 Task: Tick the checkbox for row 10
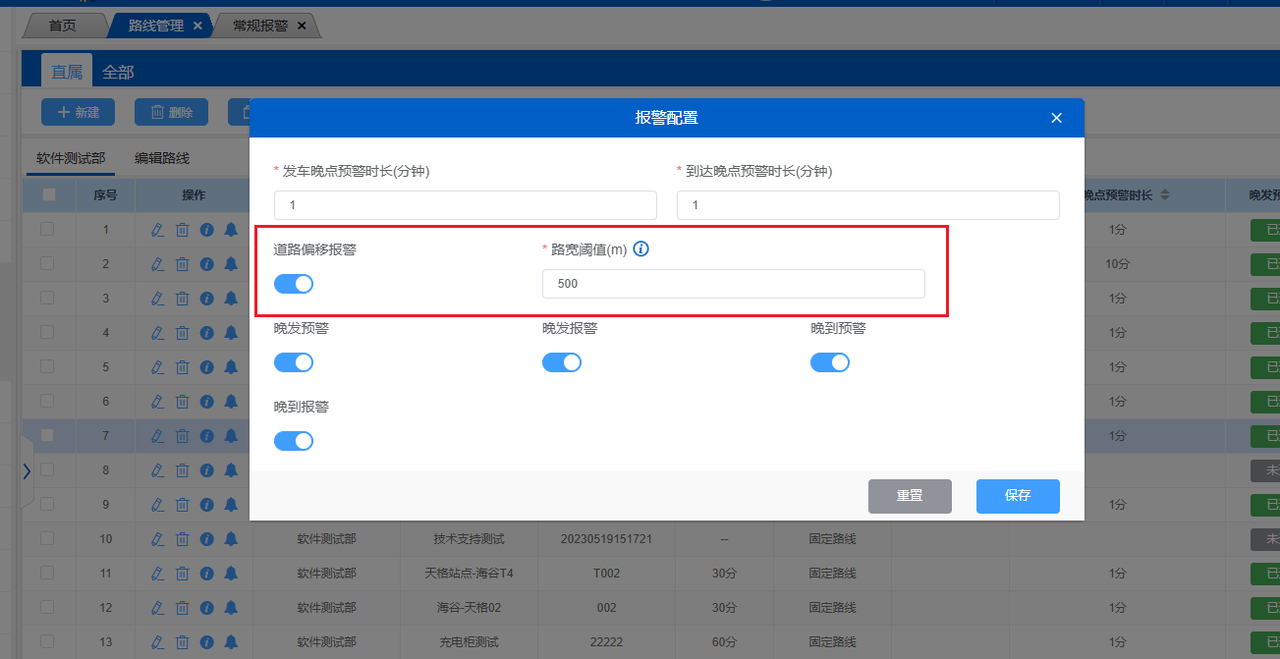tap(47, 539)
